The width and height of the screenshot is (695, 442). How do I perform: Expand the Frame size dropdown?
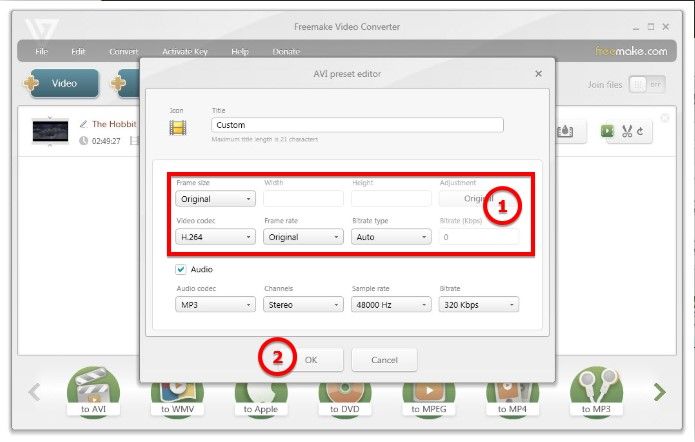(x=214, y=199)
